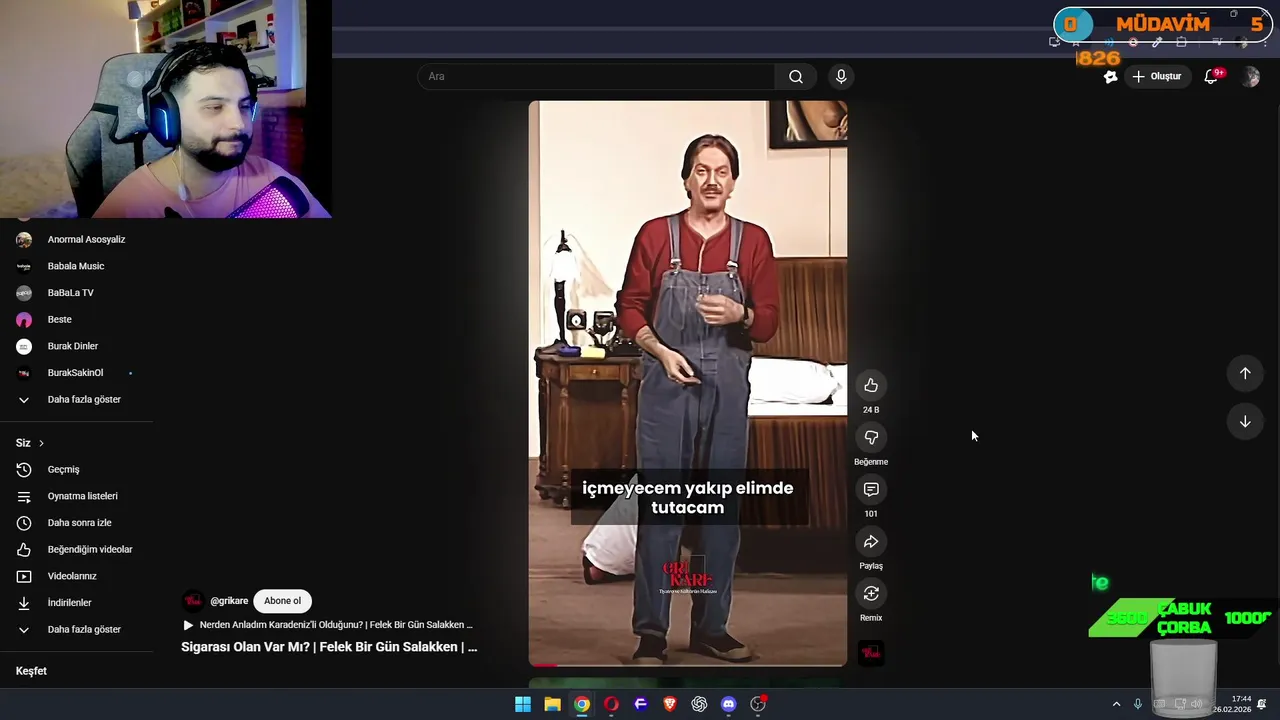Submit search with the magnifier icon
The image size is (1280, 720).
pos(796,76)
